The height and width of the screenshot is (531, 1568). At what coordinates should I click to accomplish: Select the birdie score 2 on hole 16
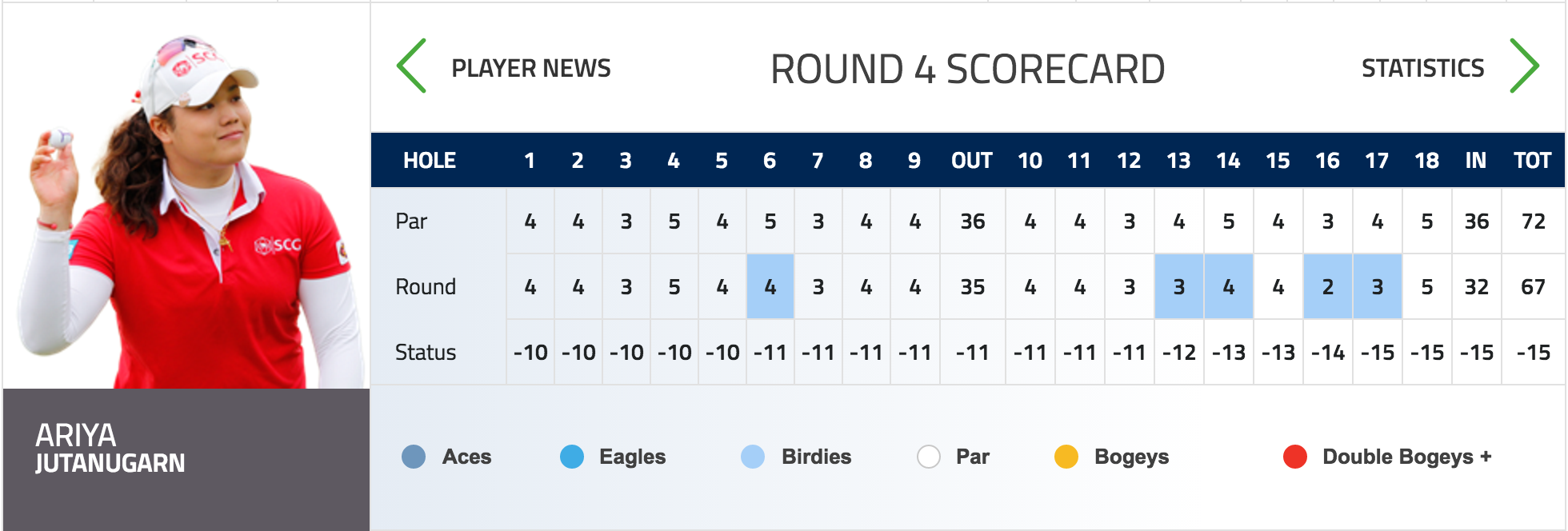point(1328,286)
